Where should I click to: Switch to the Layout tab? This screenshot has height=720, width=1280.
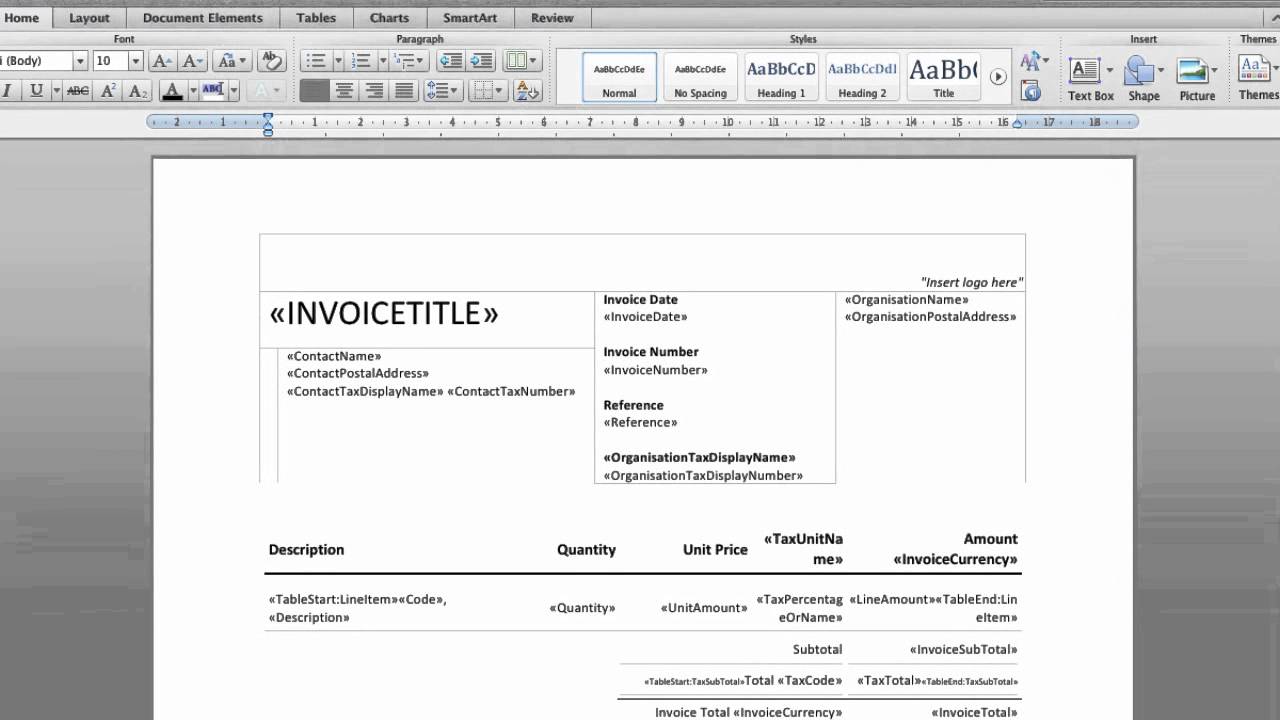click(89, 18)
